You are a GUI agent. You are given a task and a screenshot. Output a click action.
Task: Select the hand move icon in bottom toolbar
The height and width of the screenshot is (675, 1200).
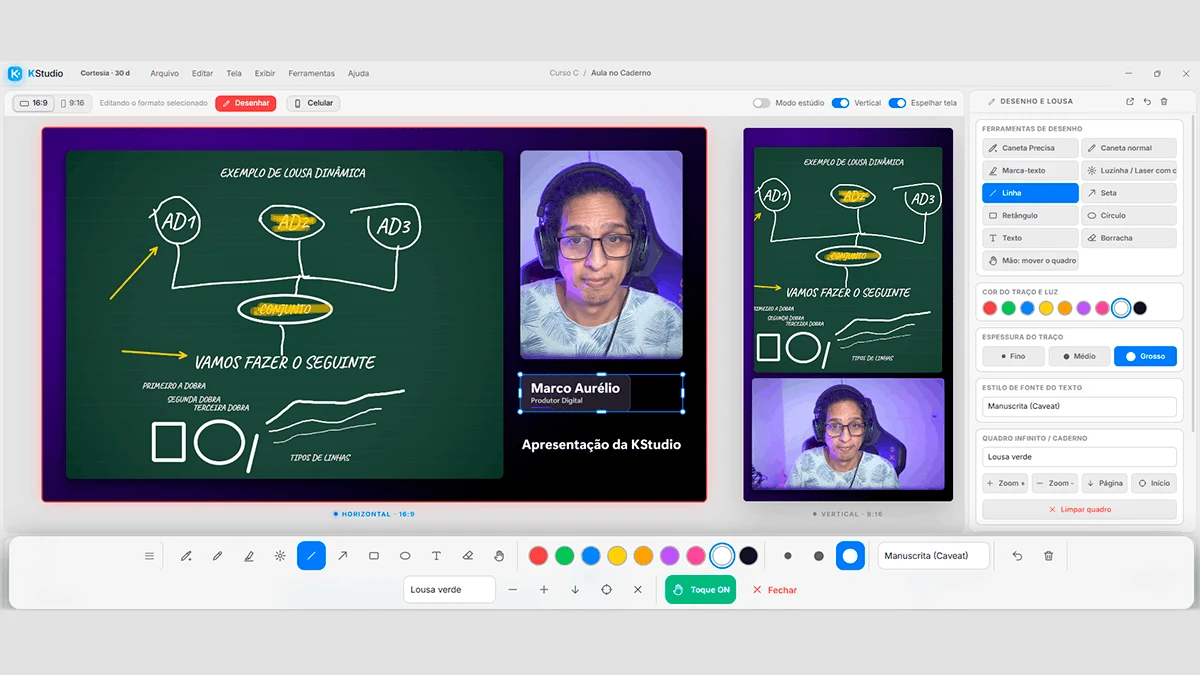[x=499, y=556]
